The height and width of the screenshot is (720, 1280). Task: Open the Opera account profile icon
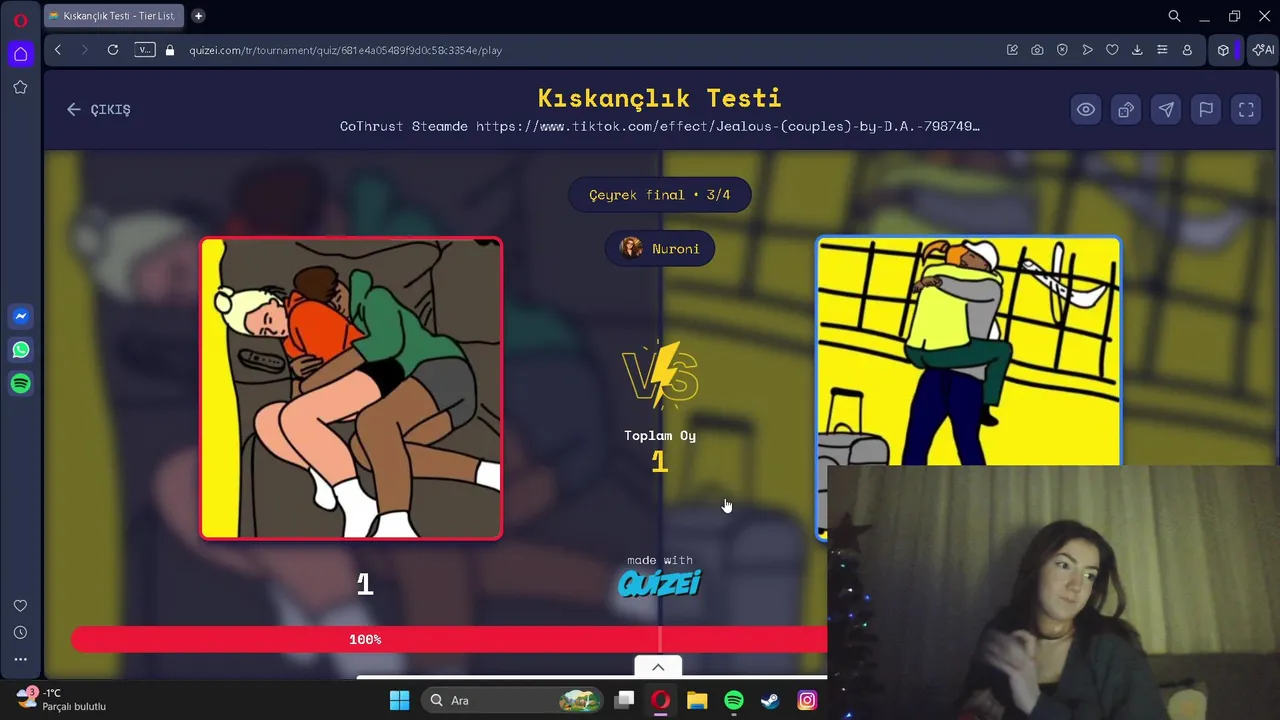(x=1187, y=50)
